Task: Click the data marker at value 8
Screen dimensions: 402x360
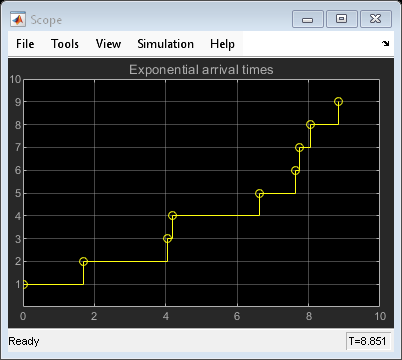Action: click(310, 125)
